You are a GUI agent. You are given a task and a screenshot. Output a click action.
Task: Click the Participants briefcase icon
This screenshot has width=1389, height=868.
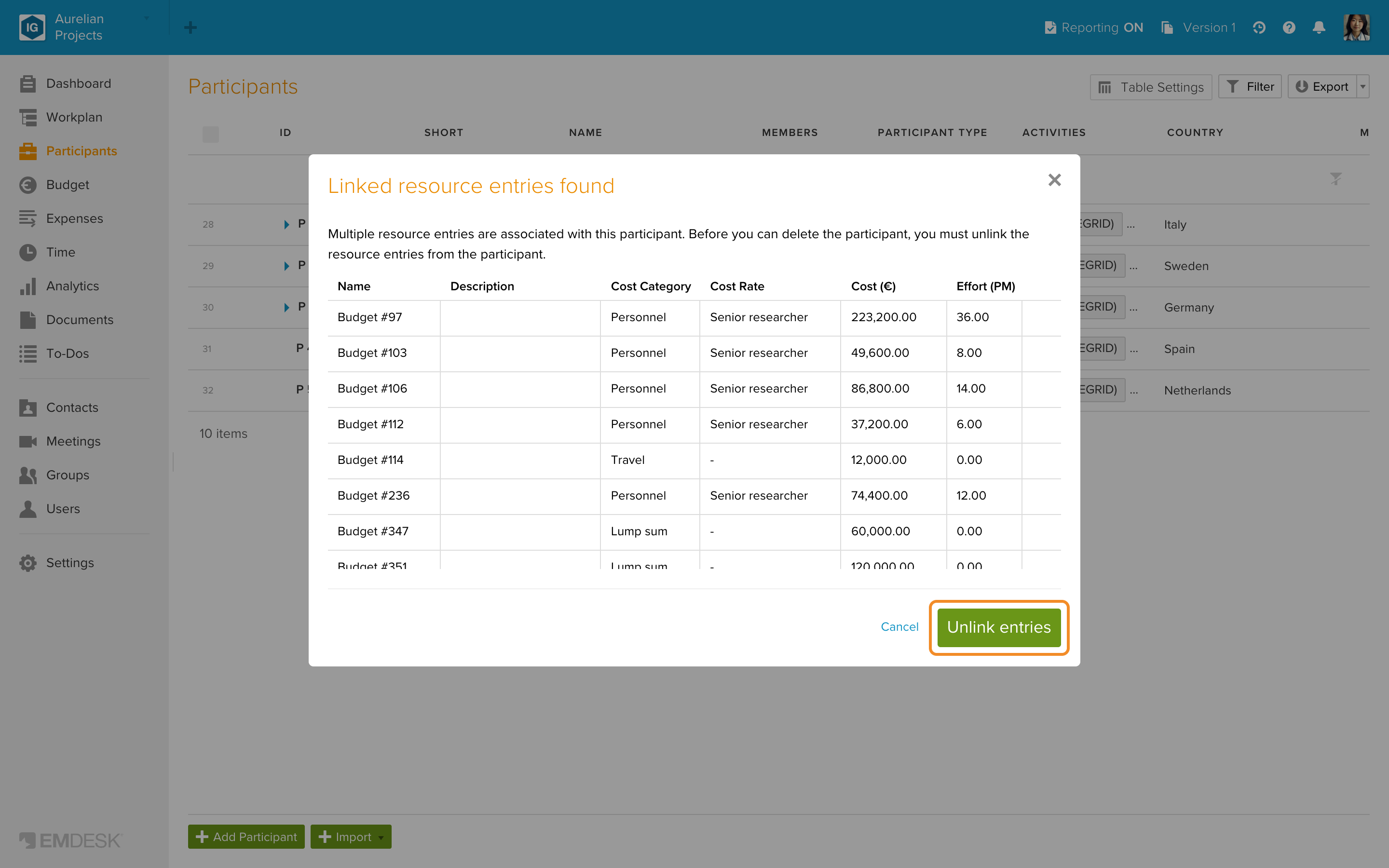point(27,151)
